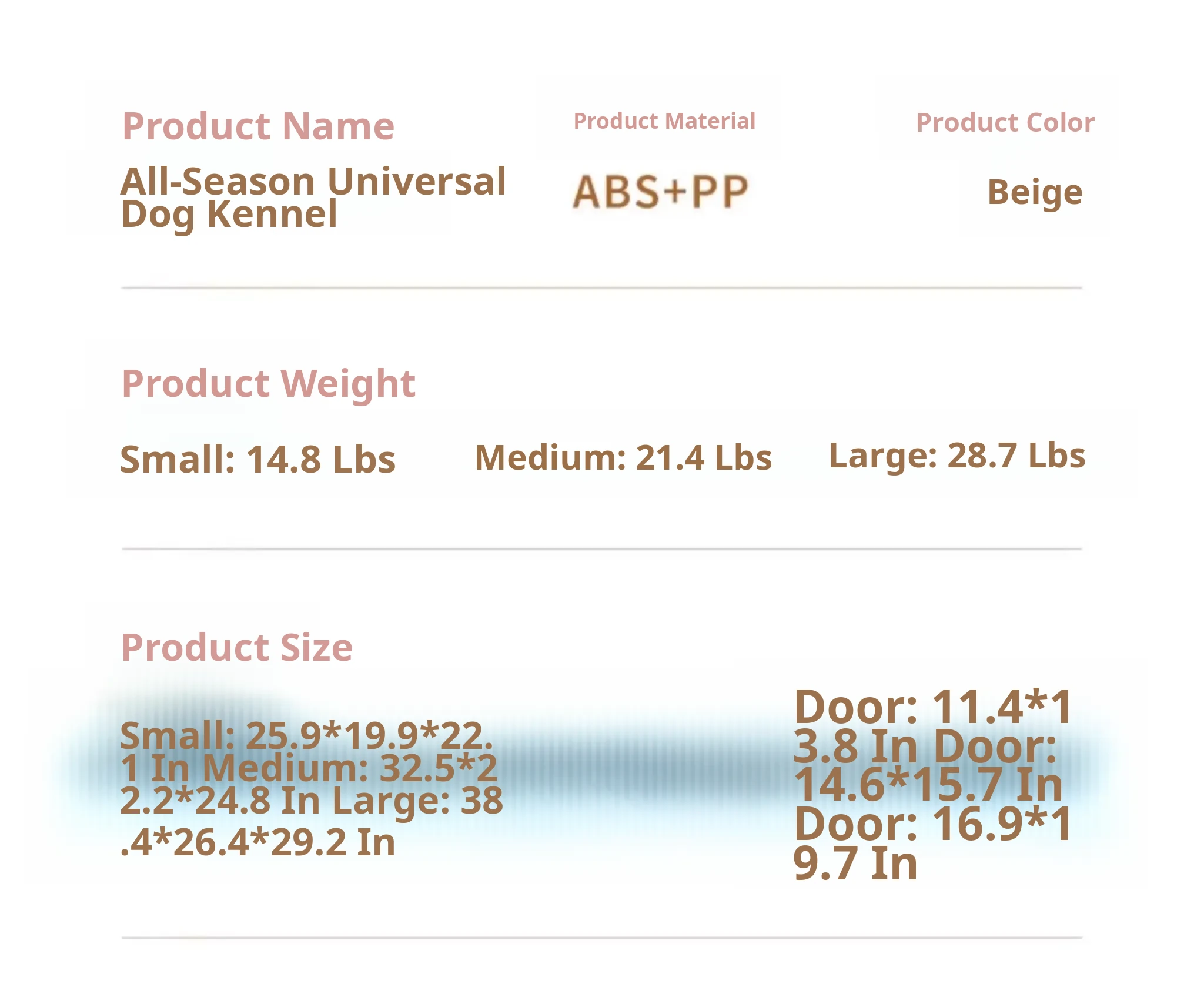Select the Medium: 21.4 Lbs weight

click(x=623, y=458)
